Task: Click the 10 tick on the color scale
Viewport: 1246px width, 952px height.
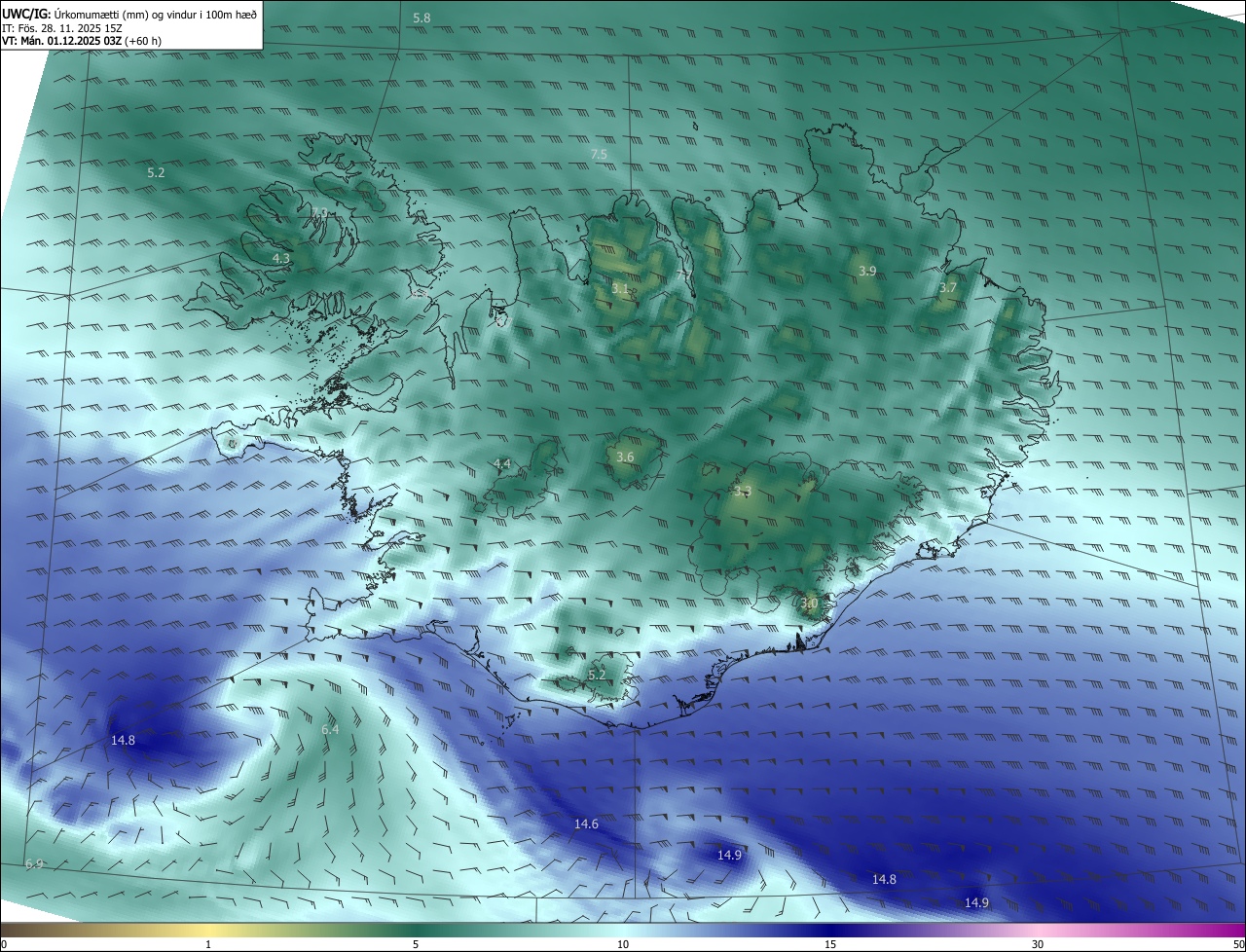Action: [623, 944]
